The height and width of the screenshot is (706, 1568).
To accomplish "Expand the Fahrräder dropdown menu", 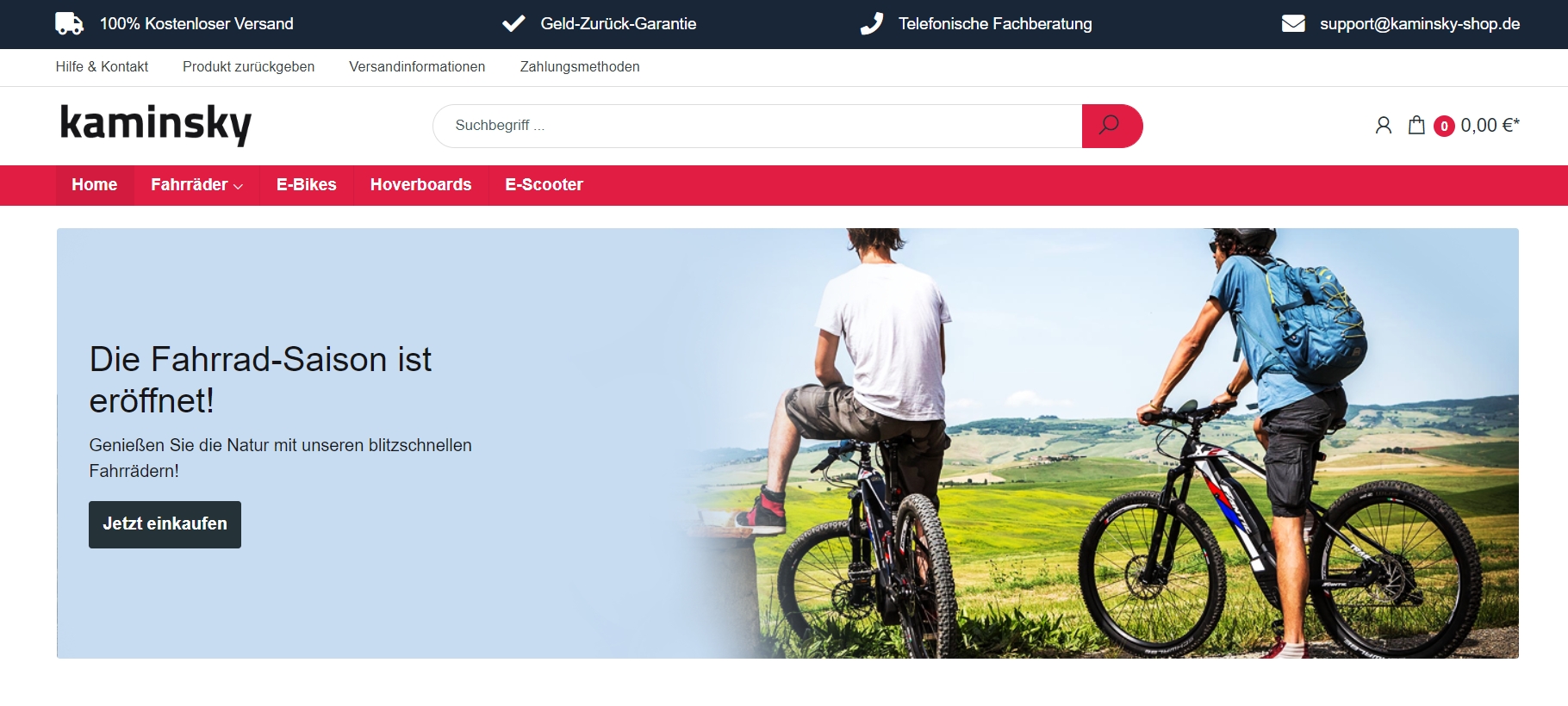I will (x=196, y=185).
